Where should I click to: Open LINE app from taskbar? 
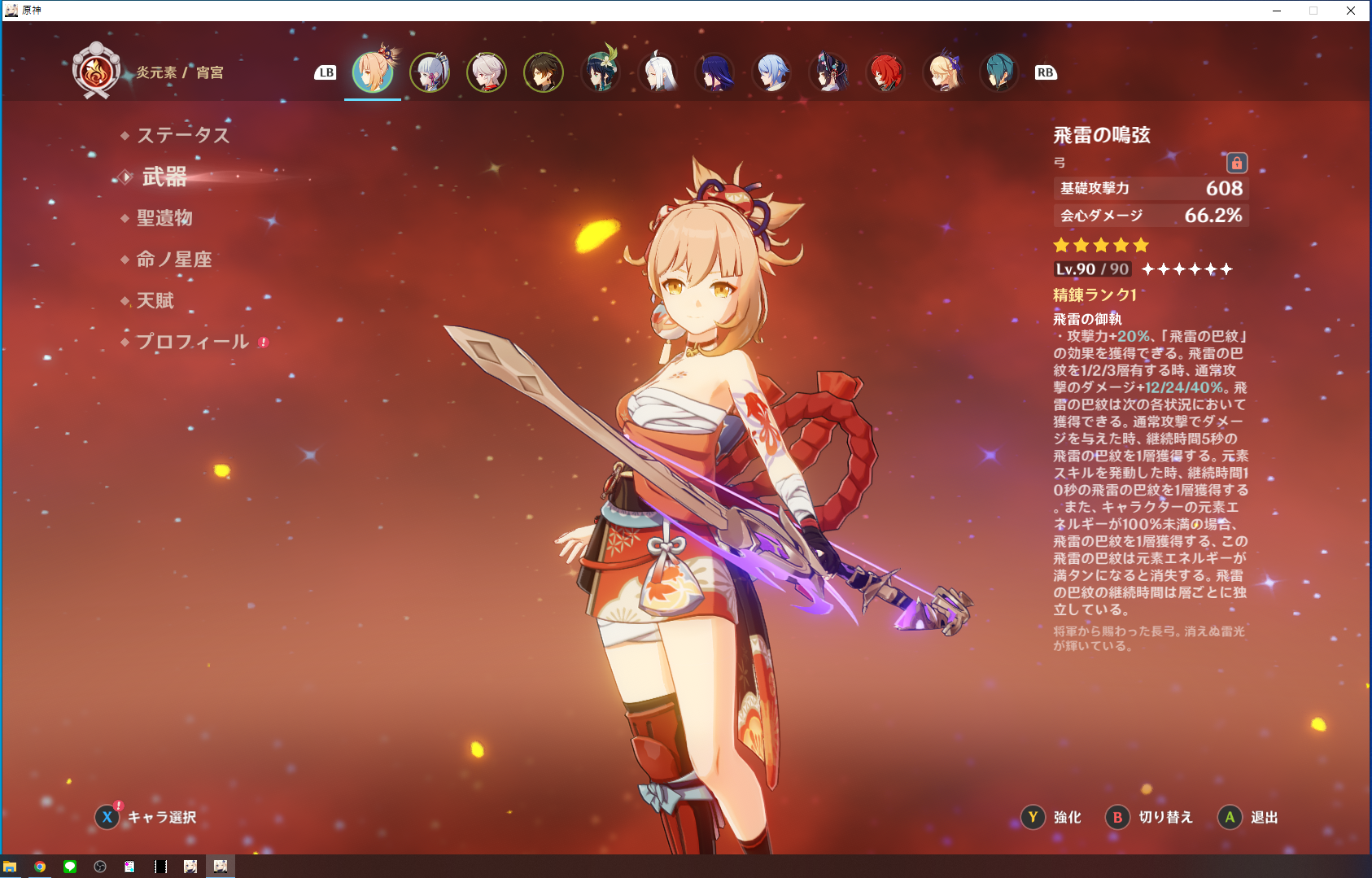(x=70, y=867)
